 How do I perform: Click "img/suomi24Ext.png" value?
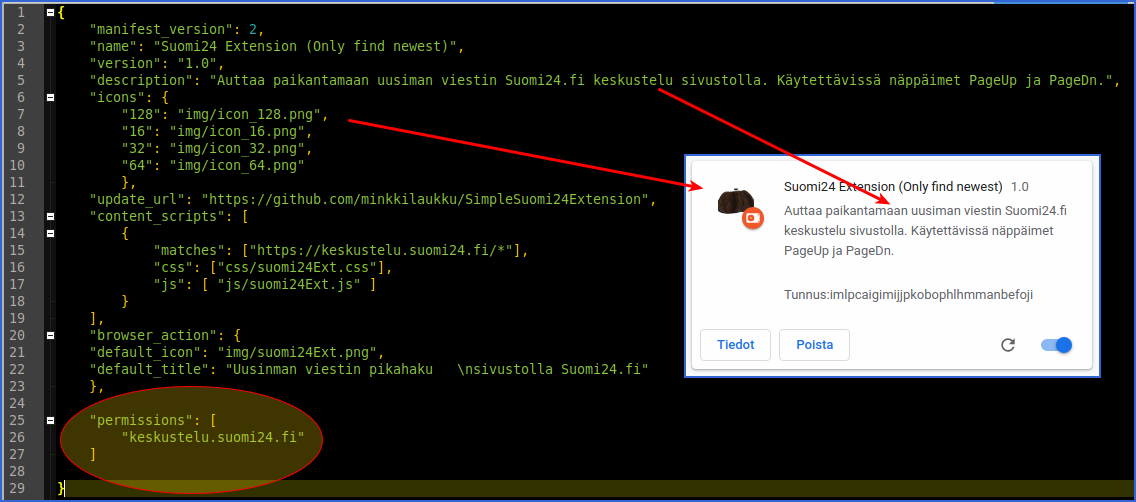click(x=300, y=353)
